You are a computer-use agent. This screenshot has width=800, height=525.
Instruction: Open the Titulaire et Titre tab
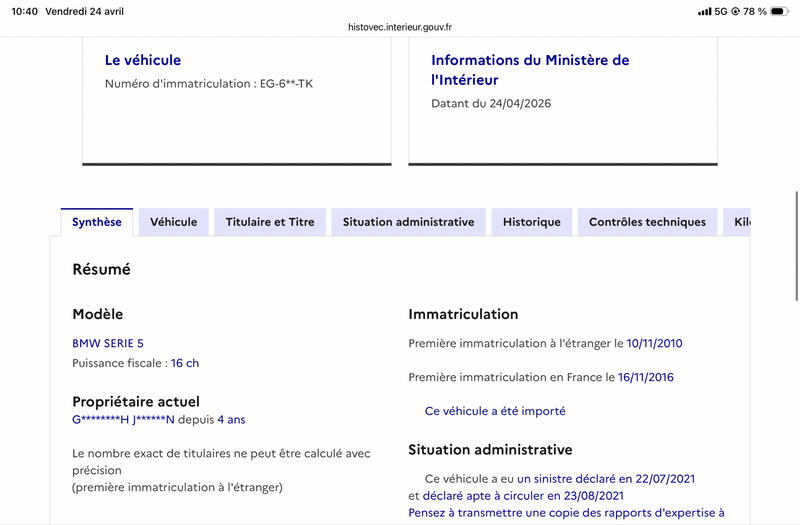[270, 222]
